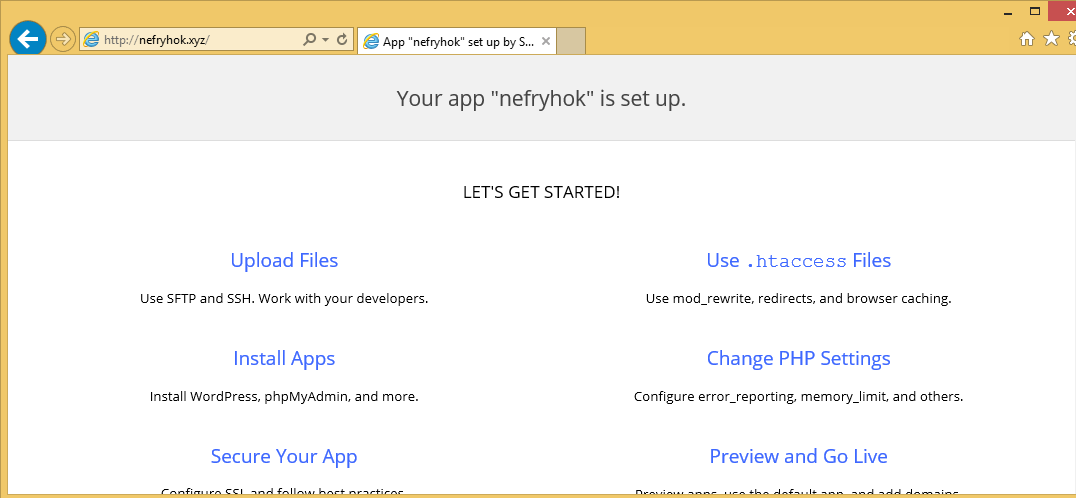Switch to the App "nefryhok" set up tab

click(x=457, y=42)
